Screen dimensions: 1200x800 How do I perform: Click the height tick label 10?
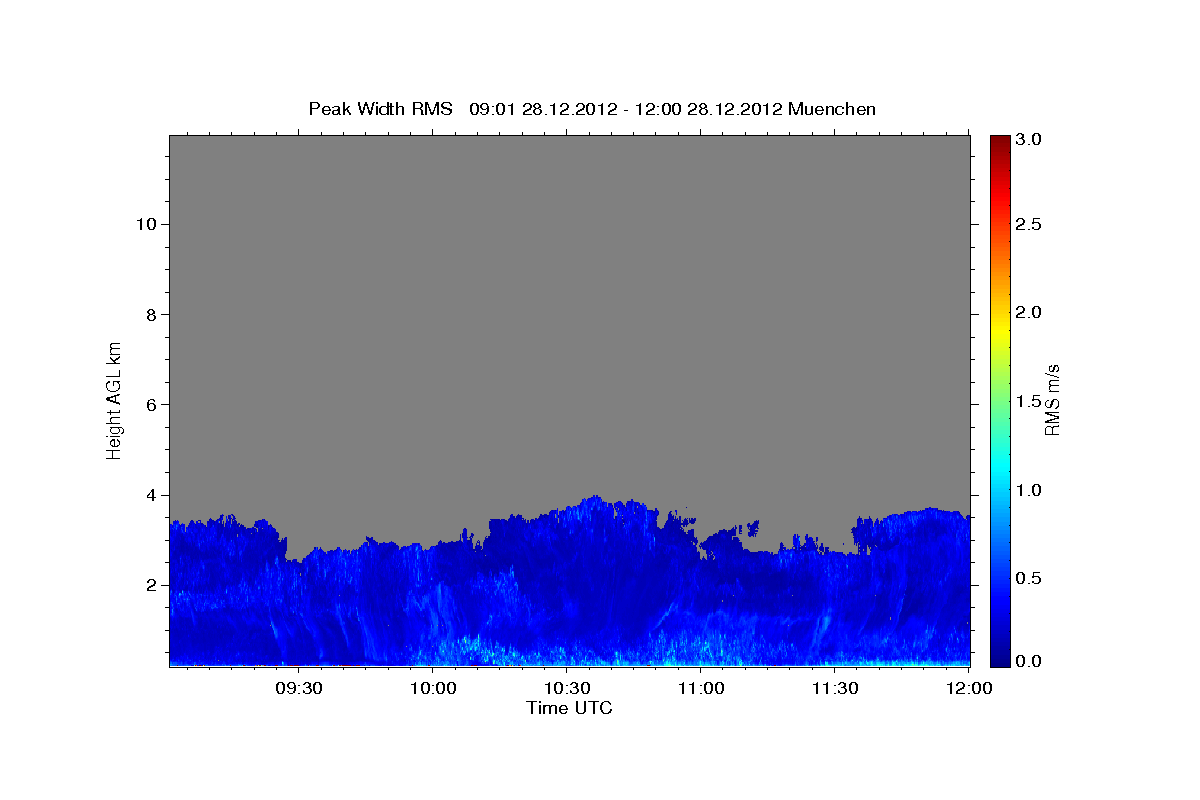click(x=147, y=224)
